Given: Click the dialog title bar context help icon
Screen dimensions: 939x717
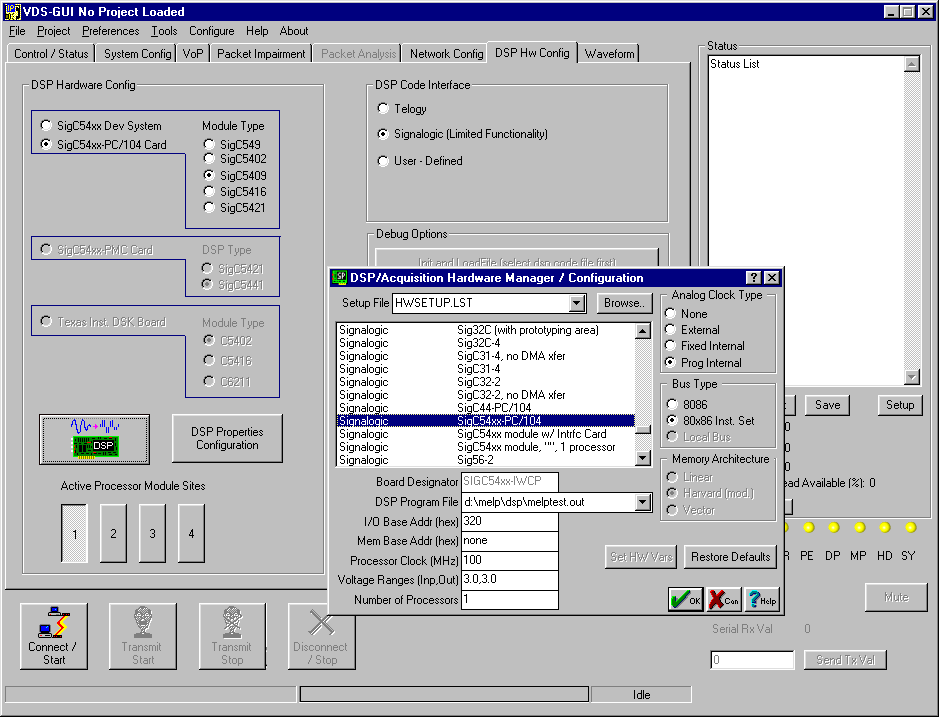Looking at the screenshot, I should (x=753, y=278).
